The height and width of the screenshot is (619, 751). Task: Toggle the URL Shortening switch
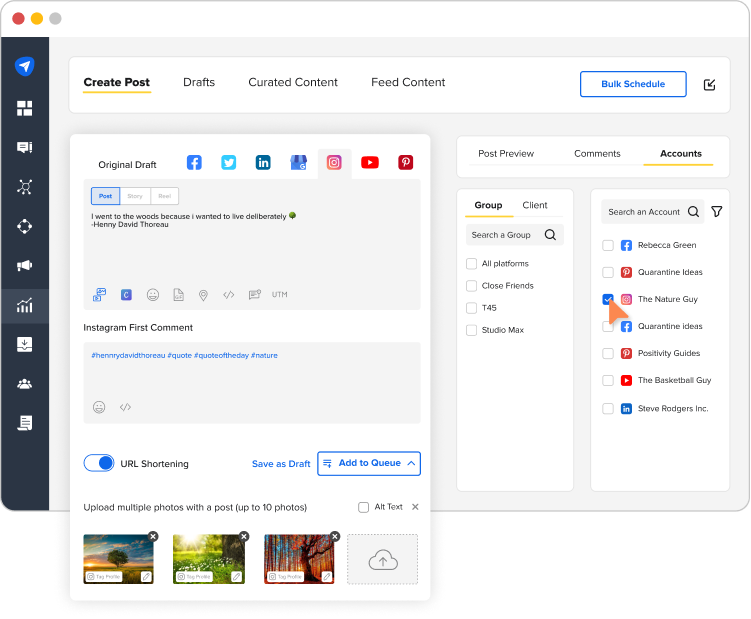tap(99, 463)
